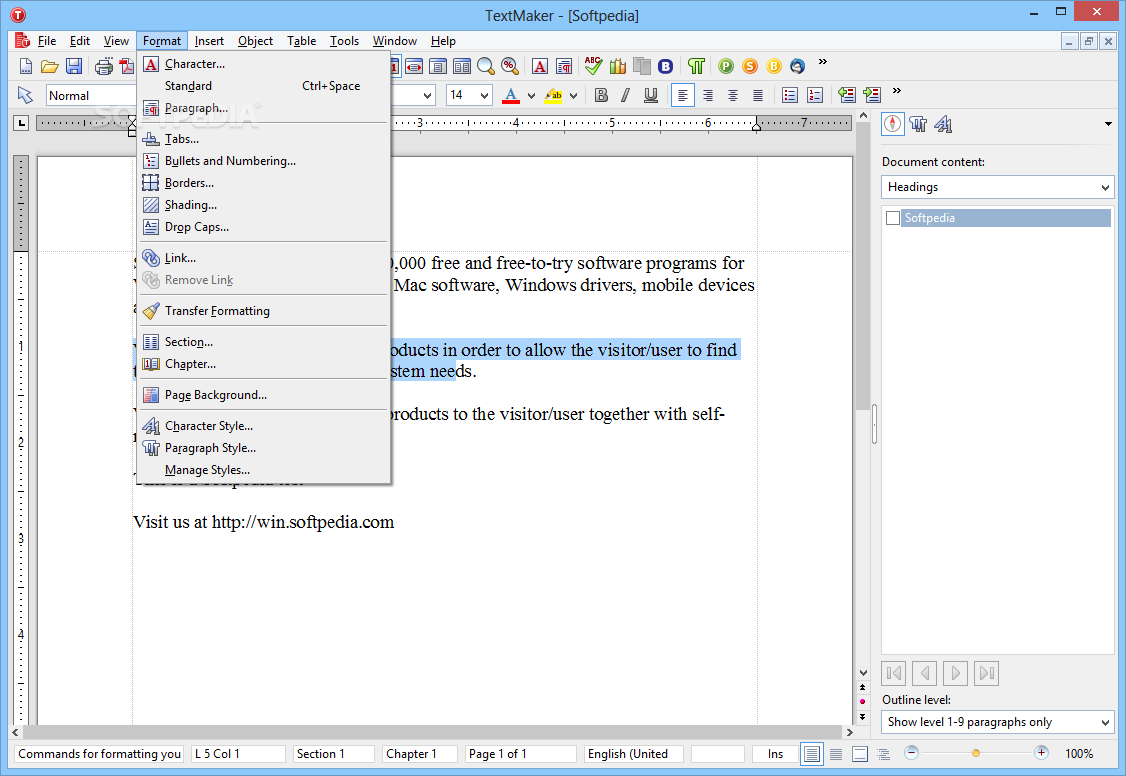
Task: Open the sidebar options dropdown arrow
Action: tap(1108, 124)
